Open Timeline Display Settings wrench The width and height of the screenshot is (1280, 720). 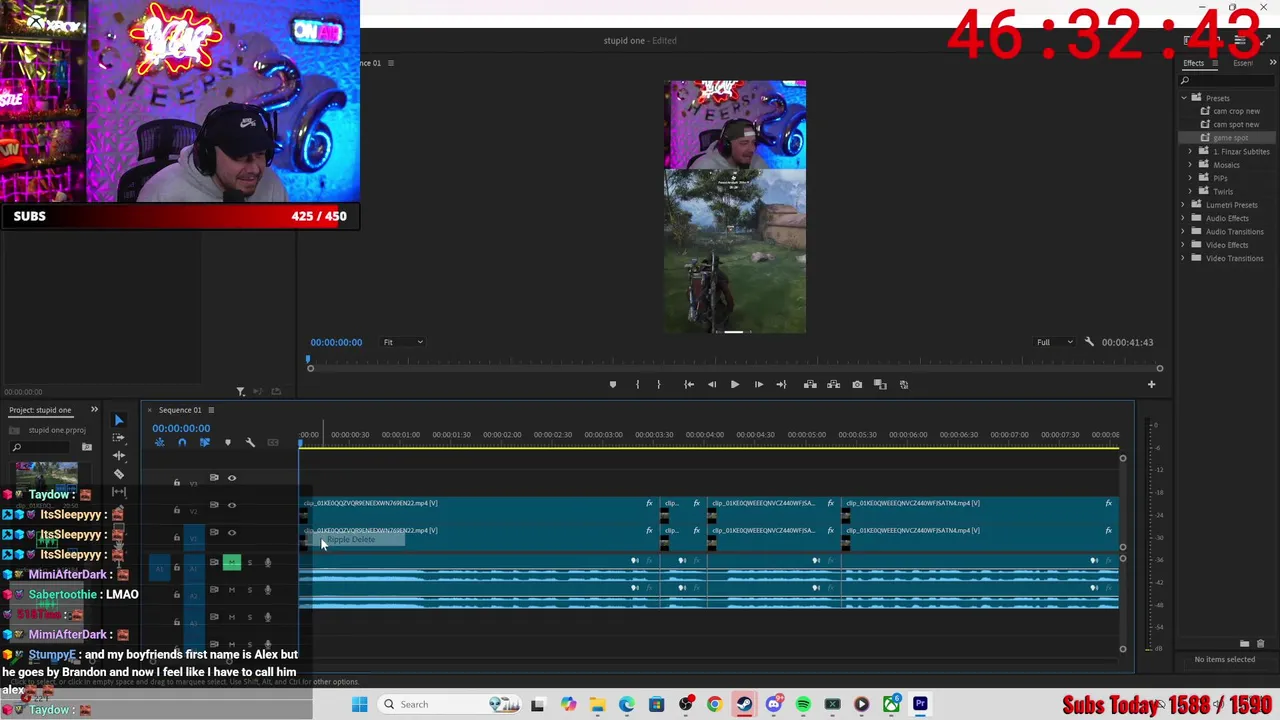(x=250, y=442)
